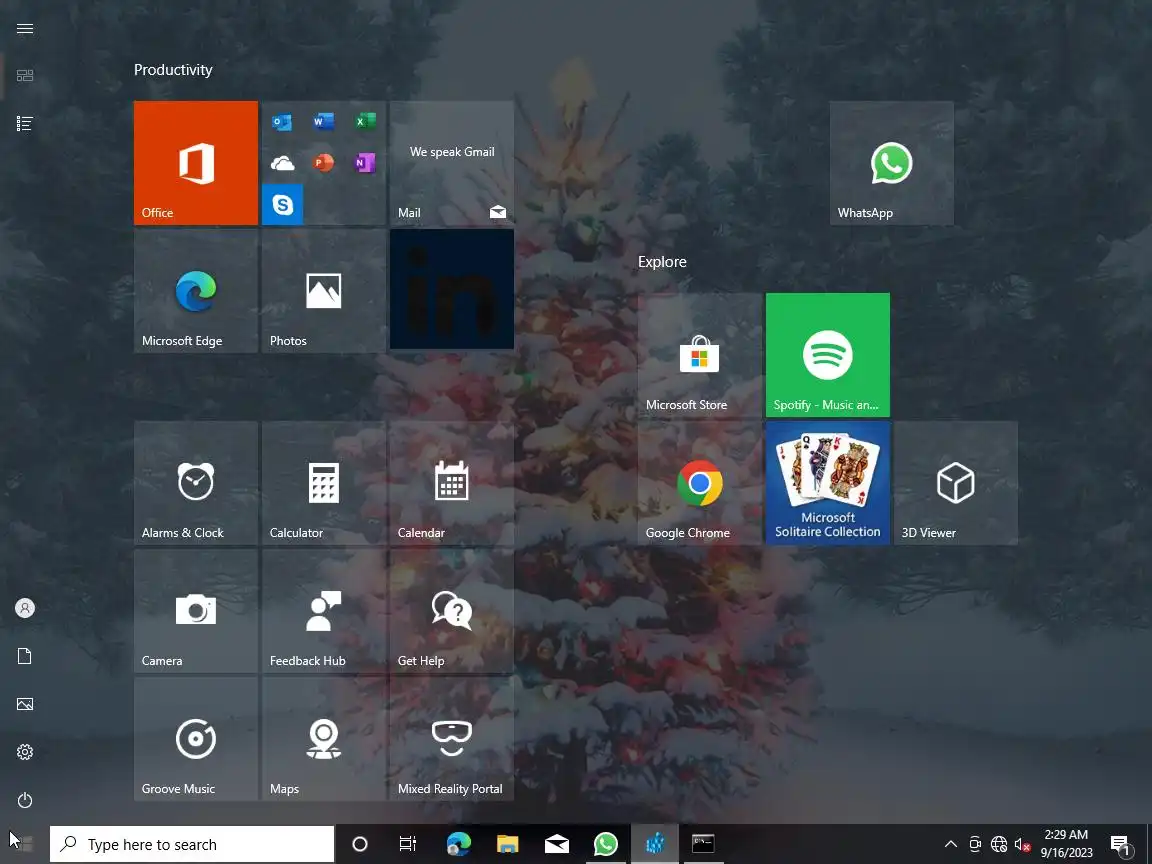Launch Google Chrome tile

pyautogui.click(x=699, y=483)
